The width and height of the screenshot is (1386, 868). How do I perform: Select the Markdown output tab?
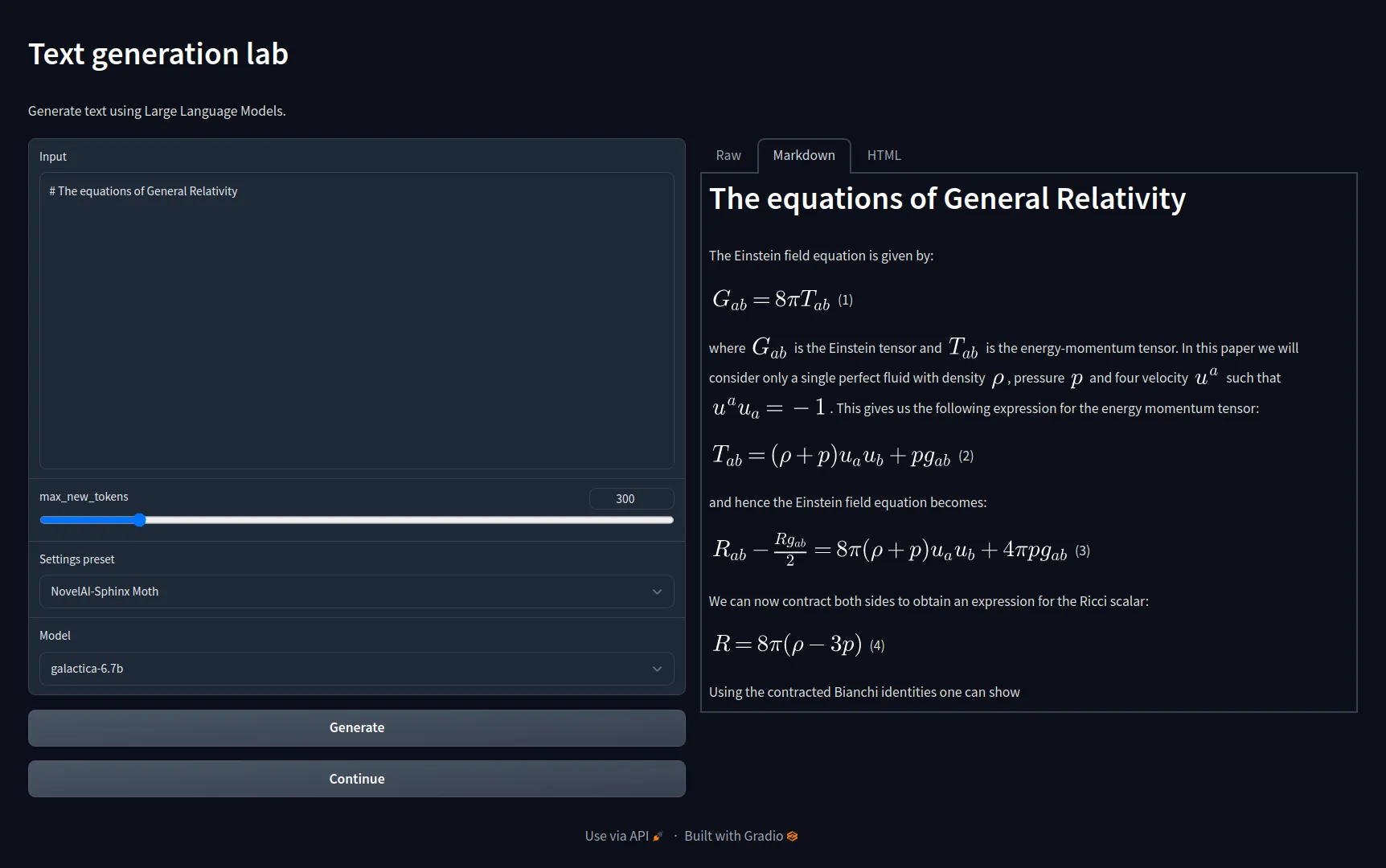pos(803,155)
